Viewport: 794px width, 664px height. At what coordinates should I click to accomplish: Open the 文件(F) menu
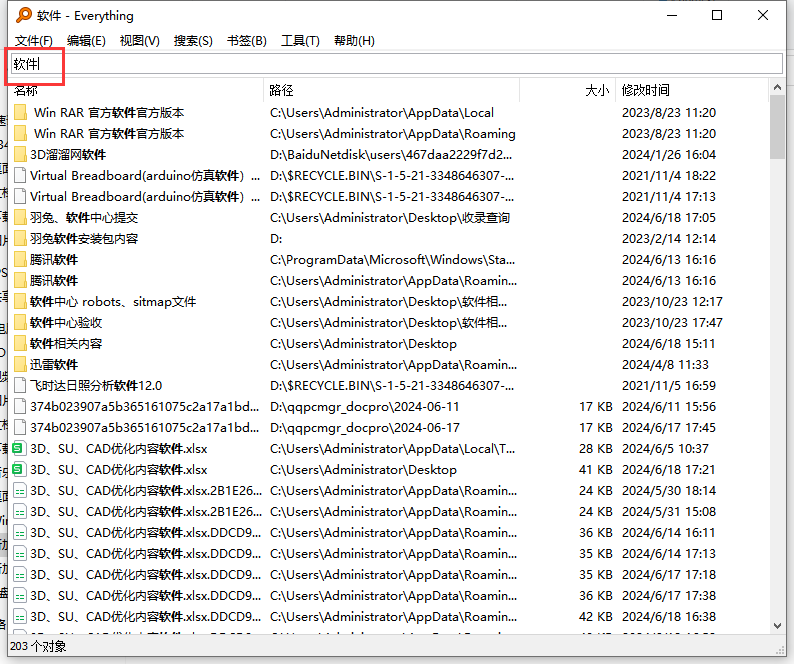click(33, 41)
